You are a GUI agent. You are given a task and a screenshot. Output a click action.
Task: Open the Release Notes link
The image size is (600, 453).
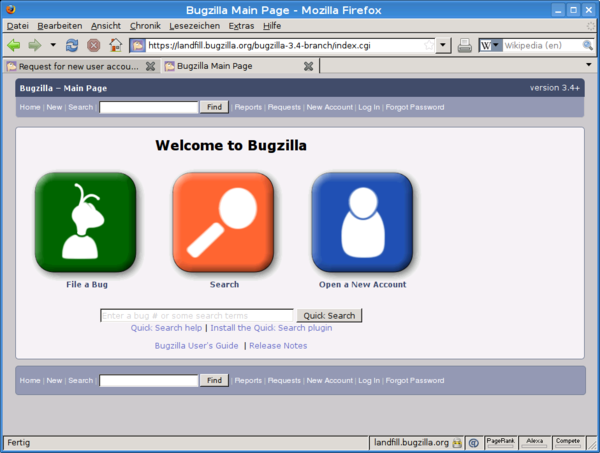[278, 345]
